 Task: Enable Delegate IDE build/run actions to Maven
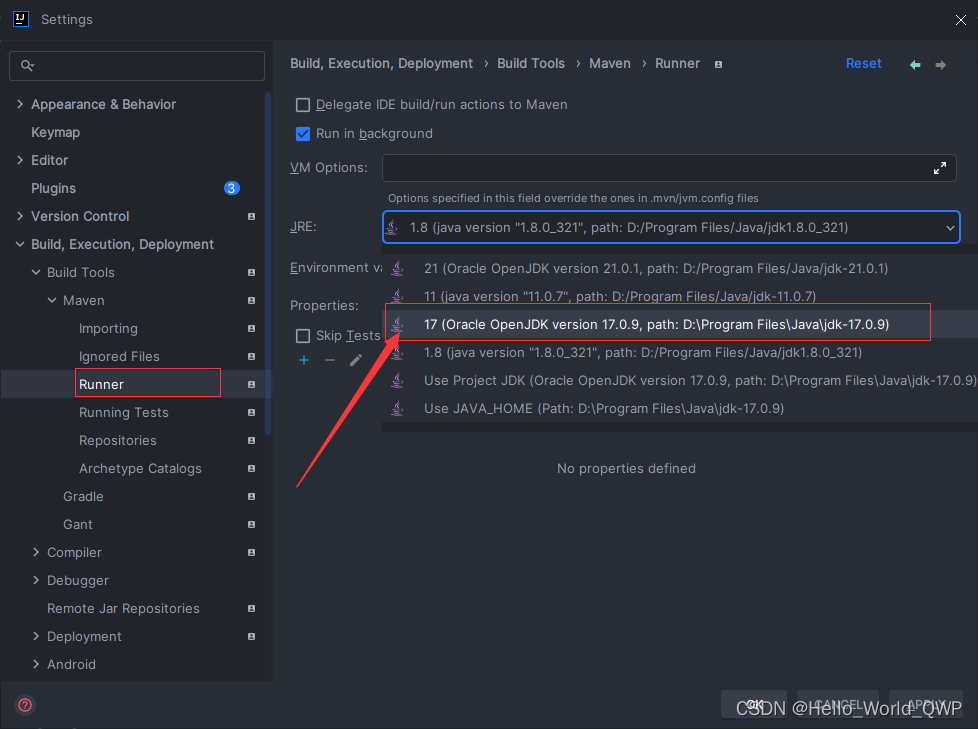point(303,104)
